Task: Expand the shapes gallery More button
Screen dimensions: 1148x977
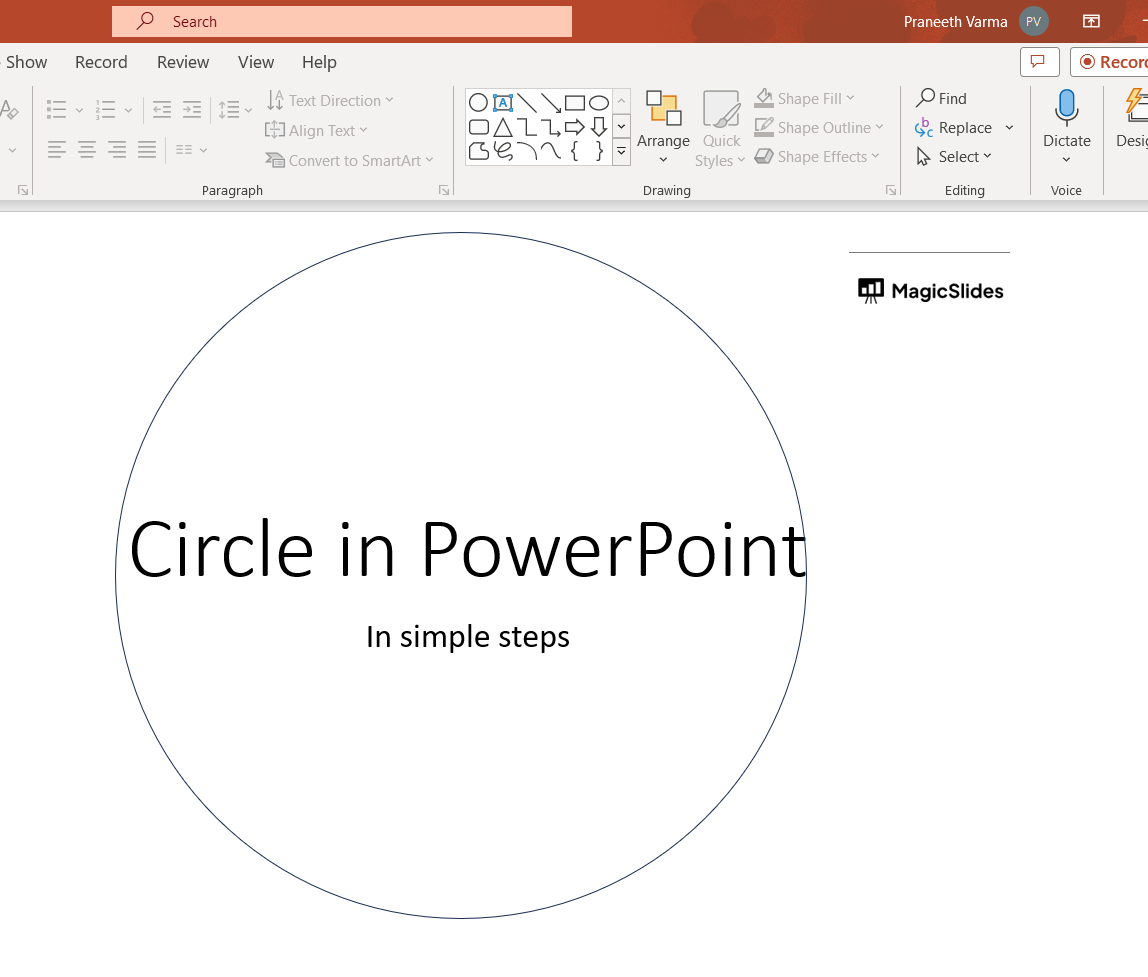Action: 621,152
